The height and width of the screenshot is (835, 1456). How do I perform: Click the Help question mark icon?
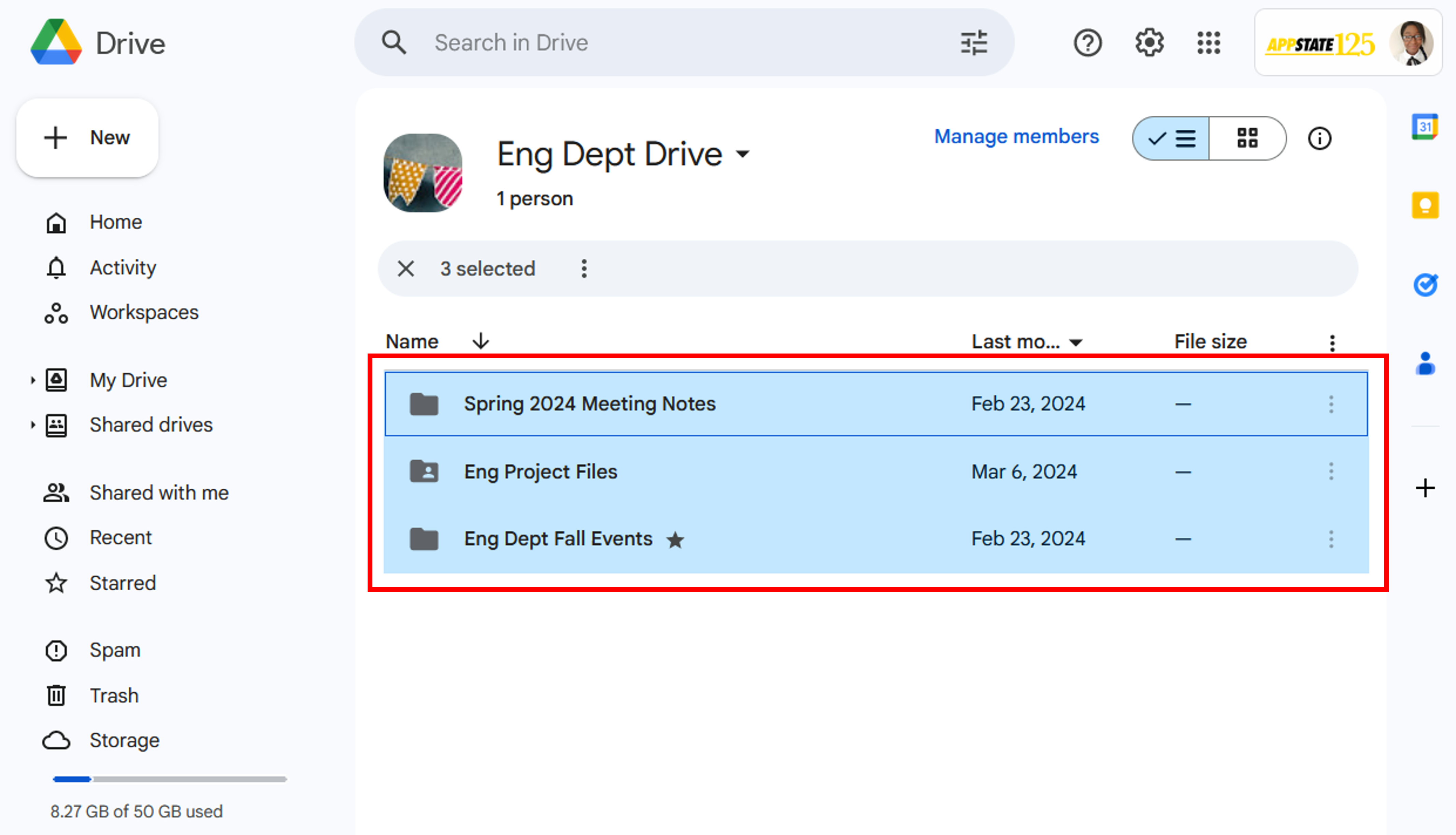point(1087,43)
